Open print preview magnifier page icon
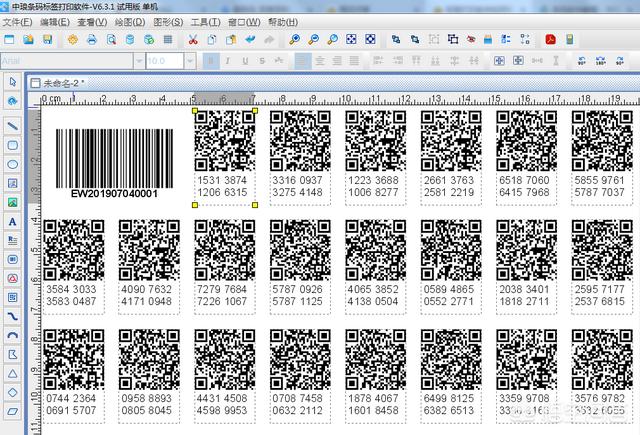This screenshot has height=435, width=640. (x=111, y=40)
